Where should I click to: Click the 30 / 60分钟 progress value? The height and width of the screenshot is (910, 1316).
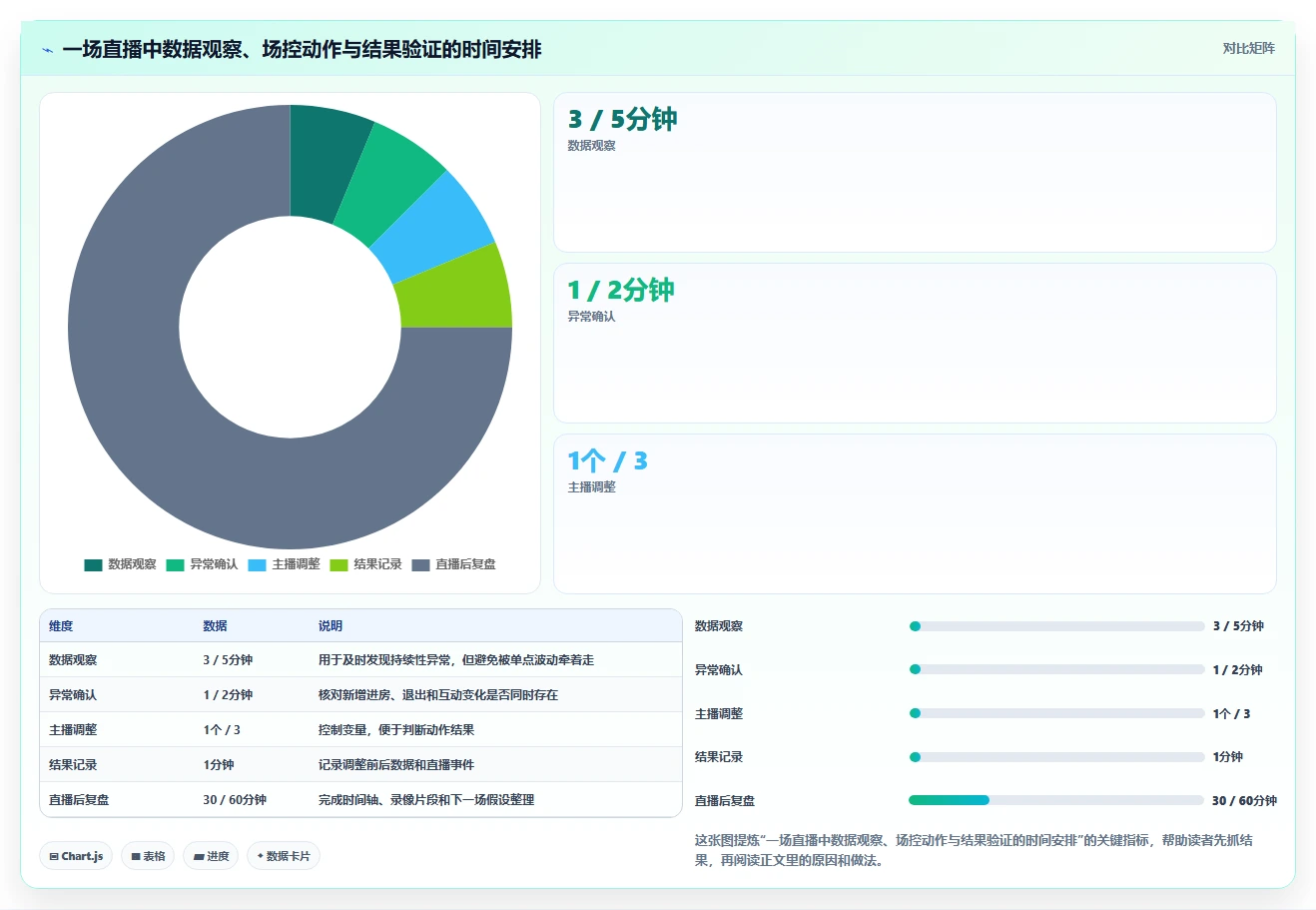point(1244,801)
